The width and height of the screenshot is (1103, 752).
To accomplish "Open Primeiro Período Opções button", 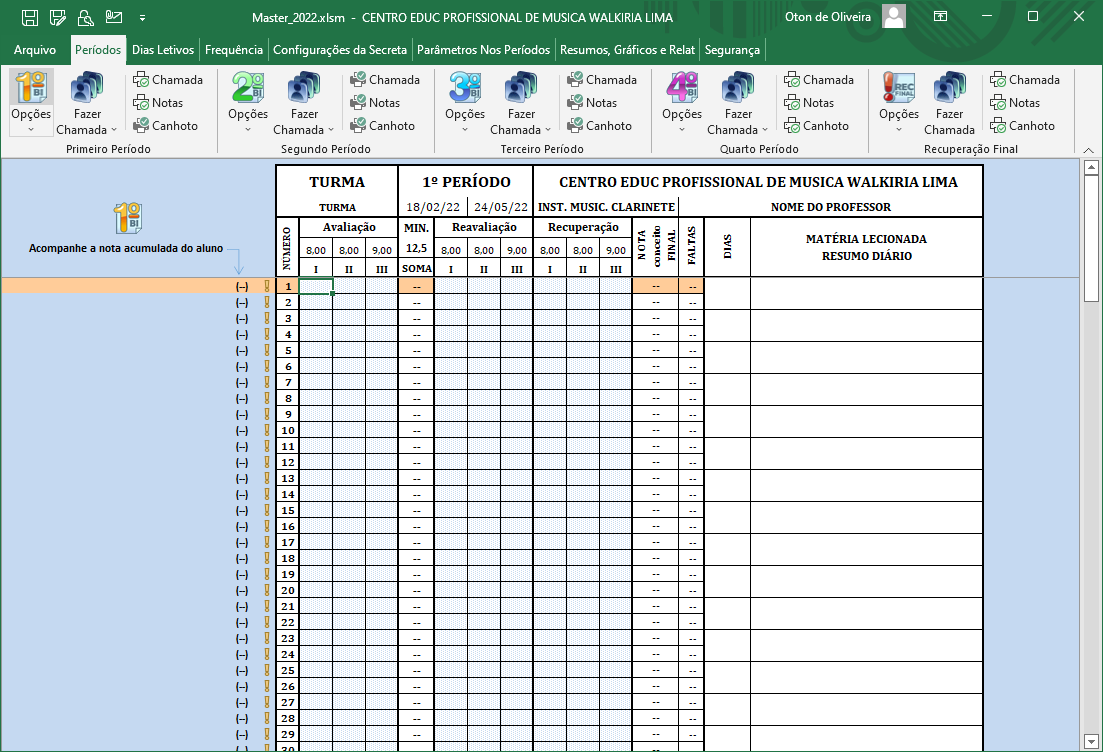I will click(31, 101).
